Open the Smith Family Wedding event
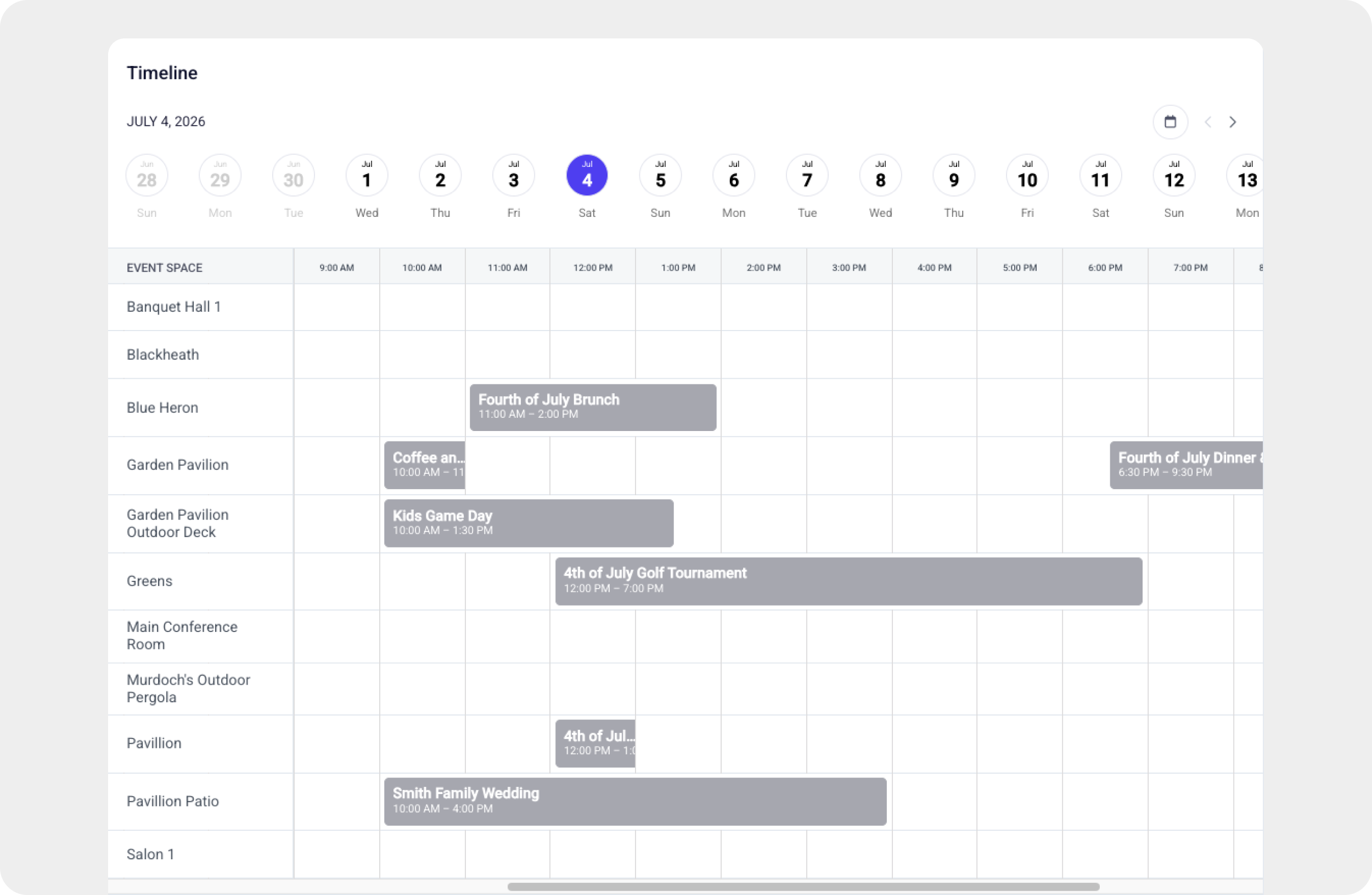Image resolution: width=1372 pixels, height=895 pixels. coord(636,801)
